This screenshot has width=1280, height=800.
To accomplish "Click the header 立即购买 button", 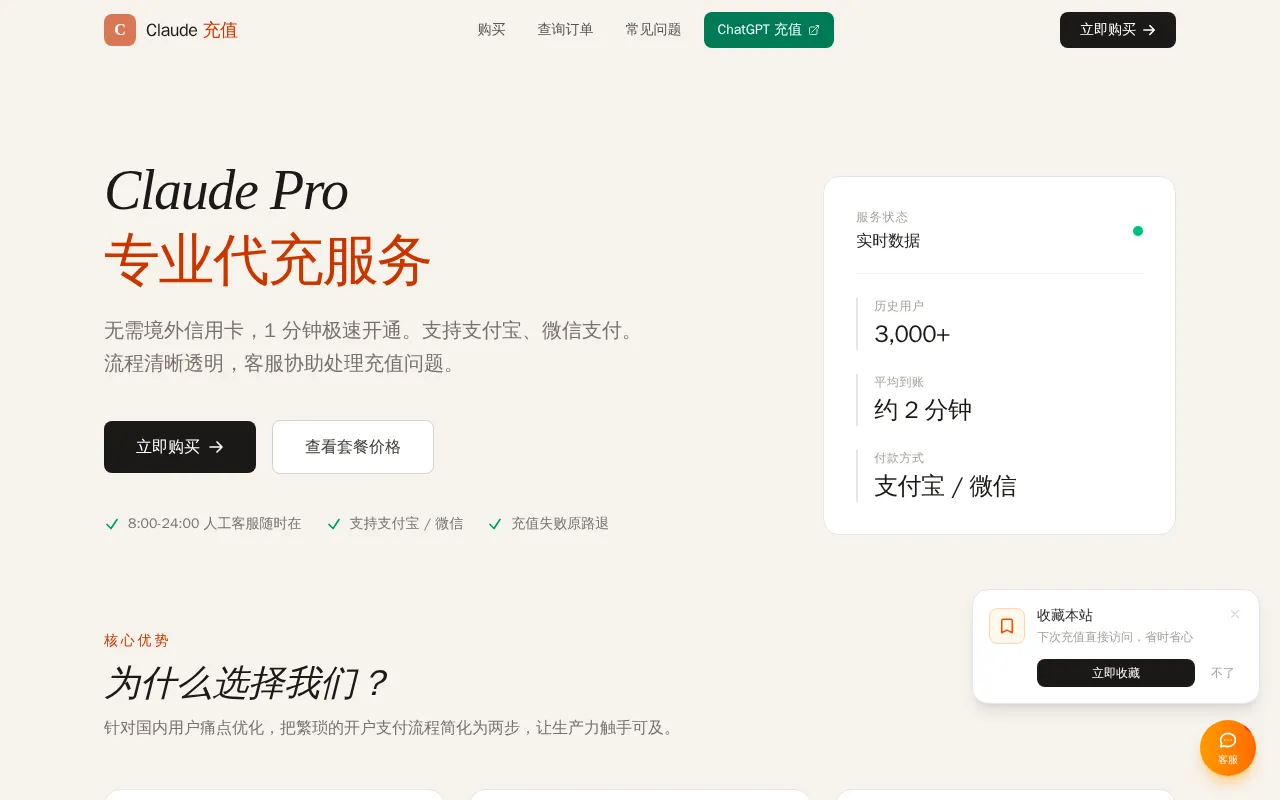I will coord(1118,30).
